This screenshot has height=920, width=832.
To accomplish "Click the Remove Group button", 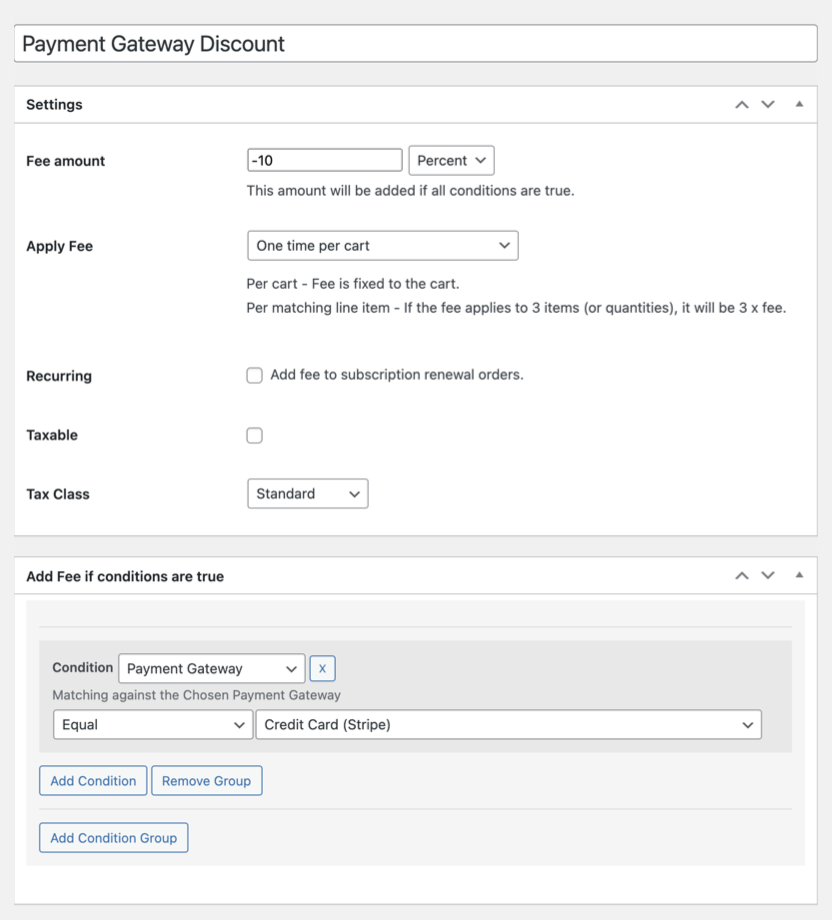I will tap(206, 781).
